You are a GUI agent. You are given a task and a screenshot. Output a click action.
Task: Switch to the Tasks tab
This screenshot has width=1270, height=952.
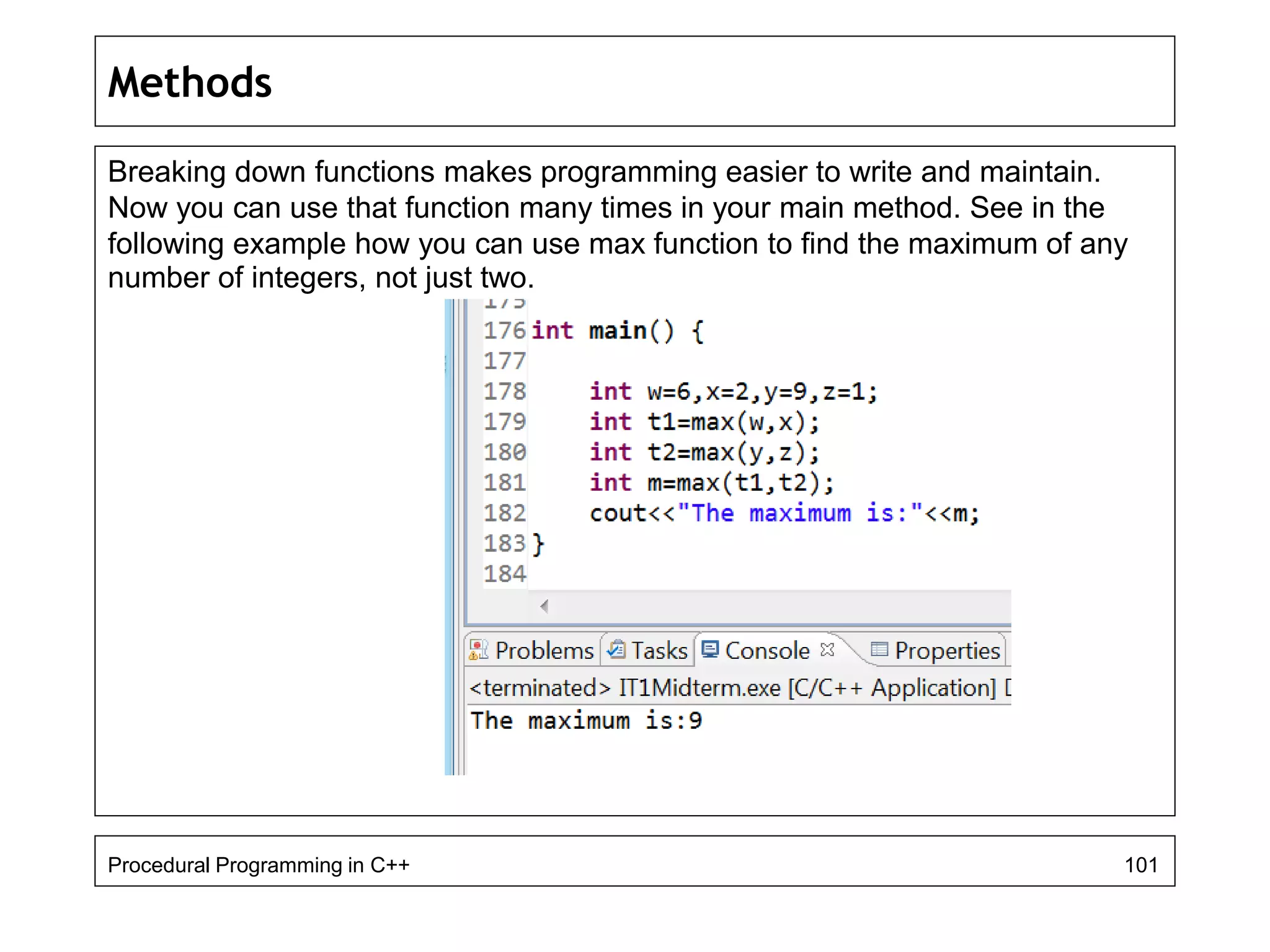(x=648, y=650)
